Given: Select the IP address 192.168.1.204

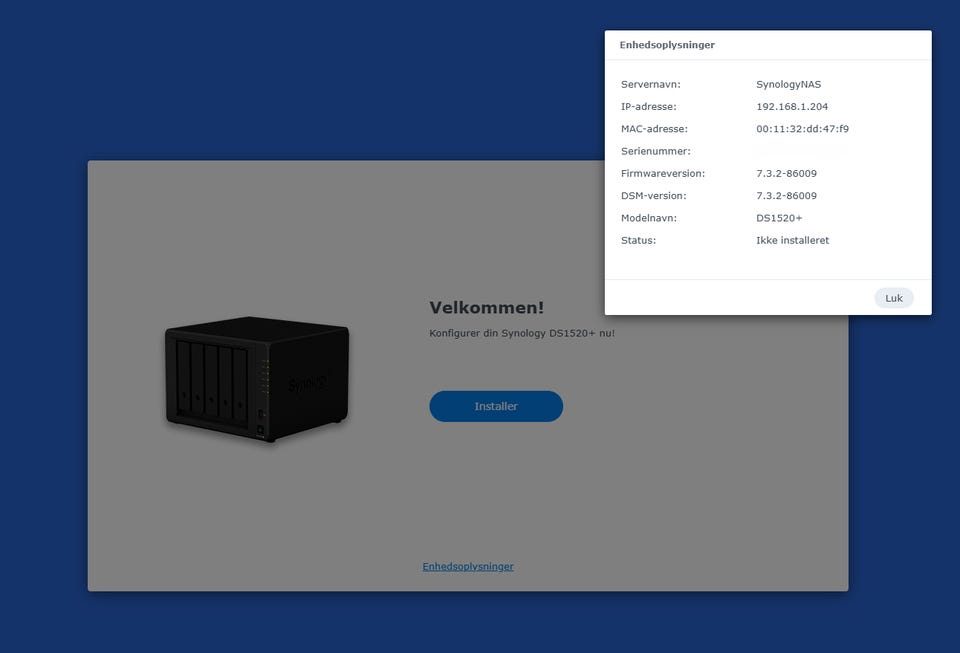Looking at the screenshot, I should [792, 106].
